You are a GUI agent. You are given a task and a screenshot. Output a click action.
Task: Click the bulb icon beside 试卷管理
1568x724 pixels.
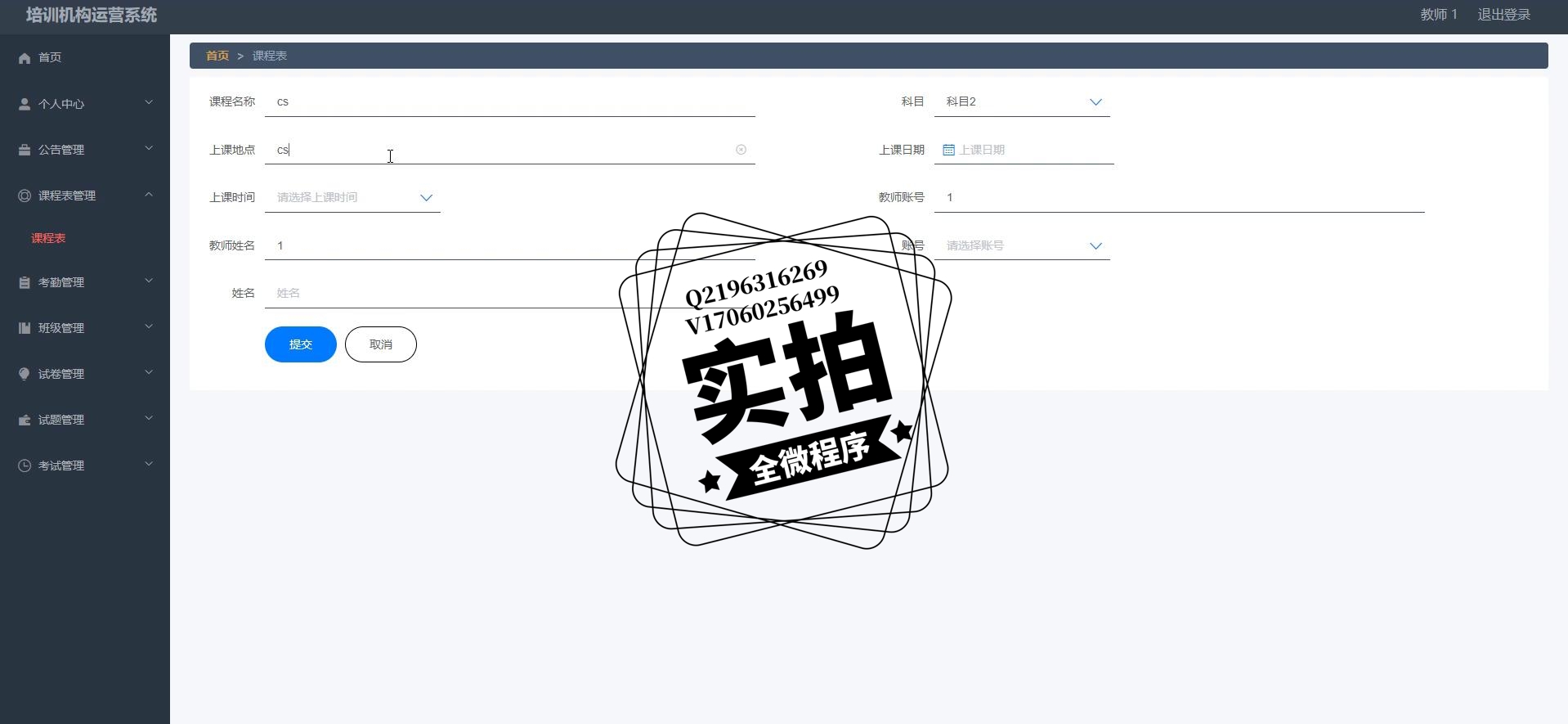click(25, 374)
